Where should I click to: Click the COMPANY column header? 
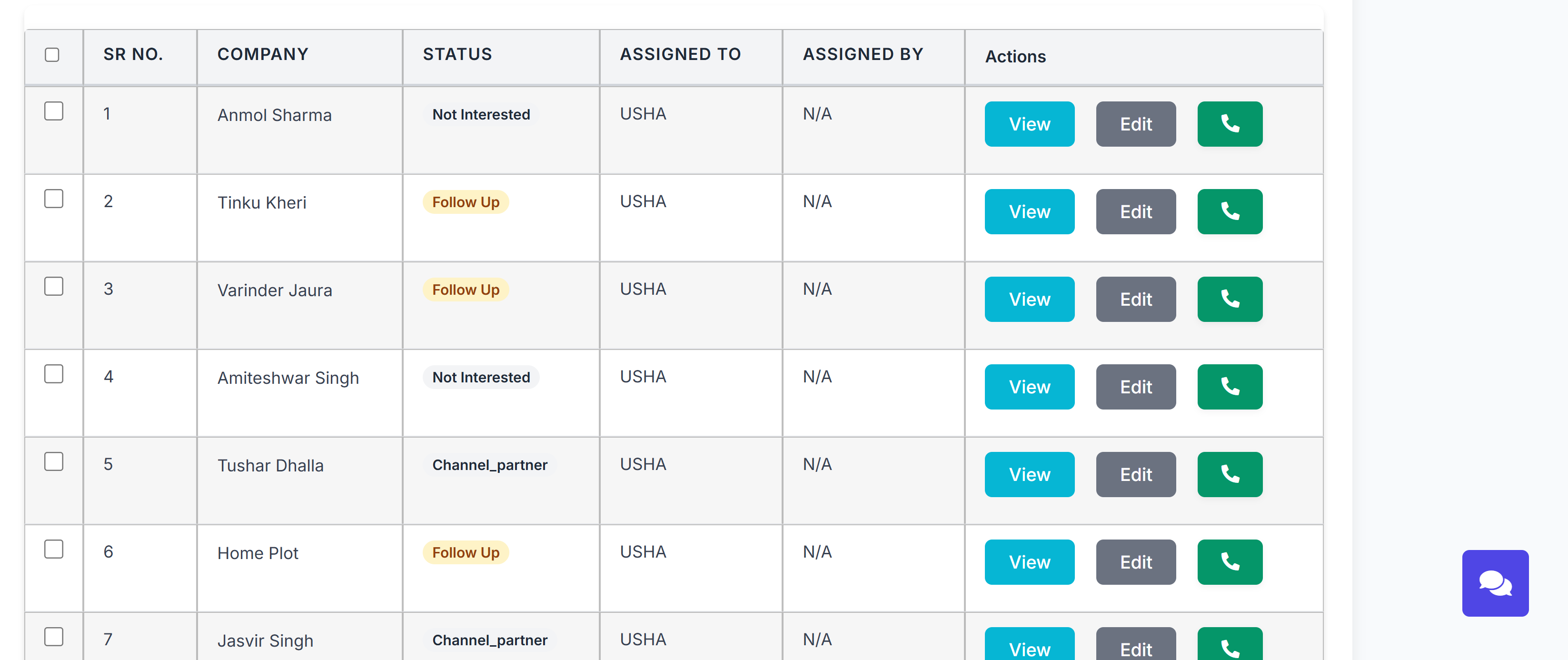(262, 54)
